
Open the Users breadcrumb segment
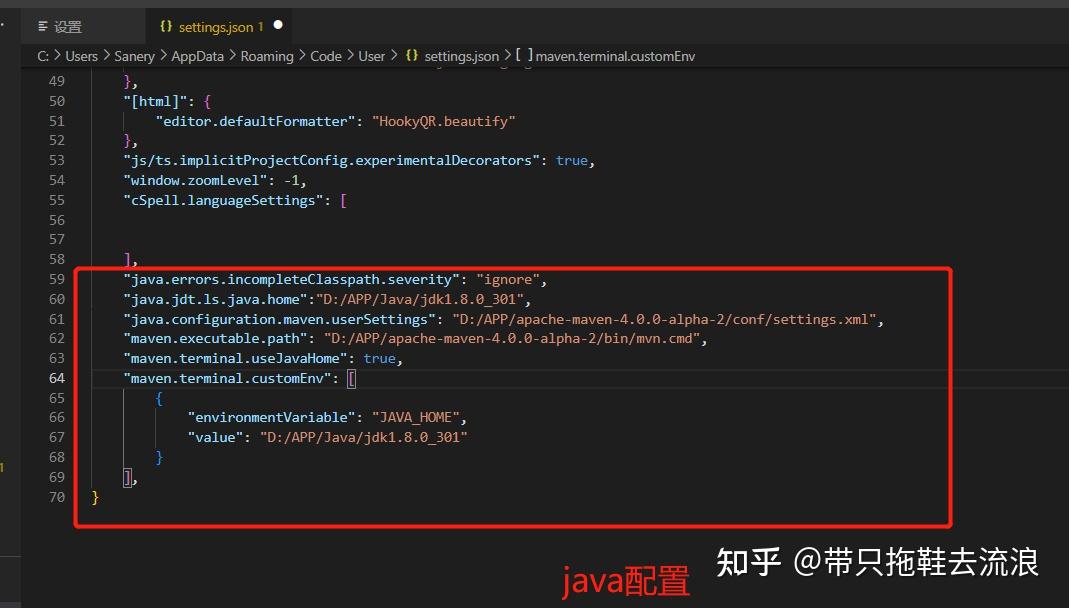pos(81,56)
